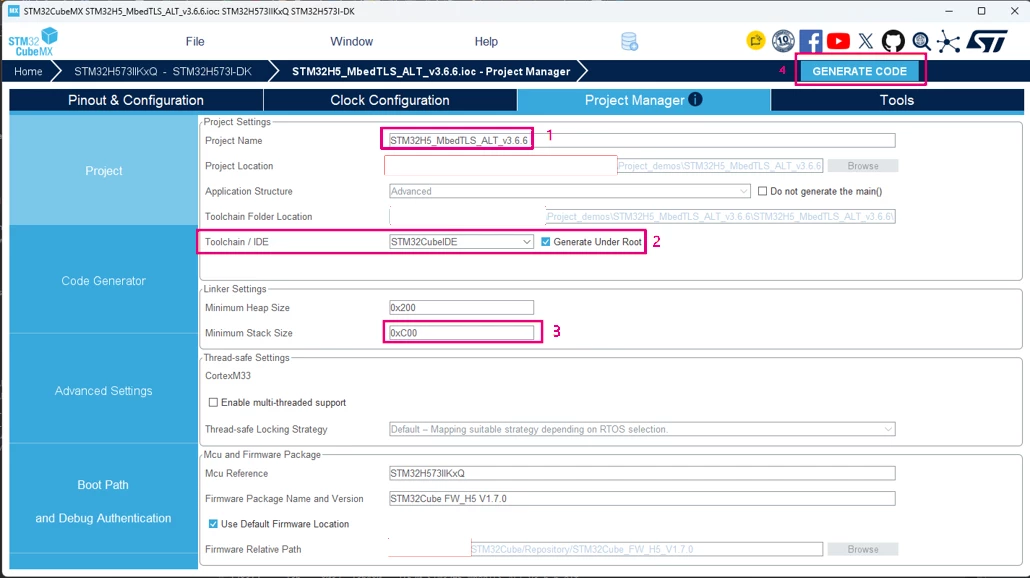1030x578 pixels.
Task: Uncheck Generate Under Root
Action: pos(545,242)
